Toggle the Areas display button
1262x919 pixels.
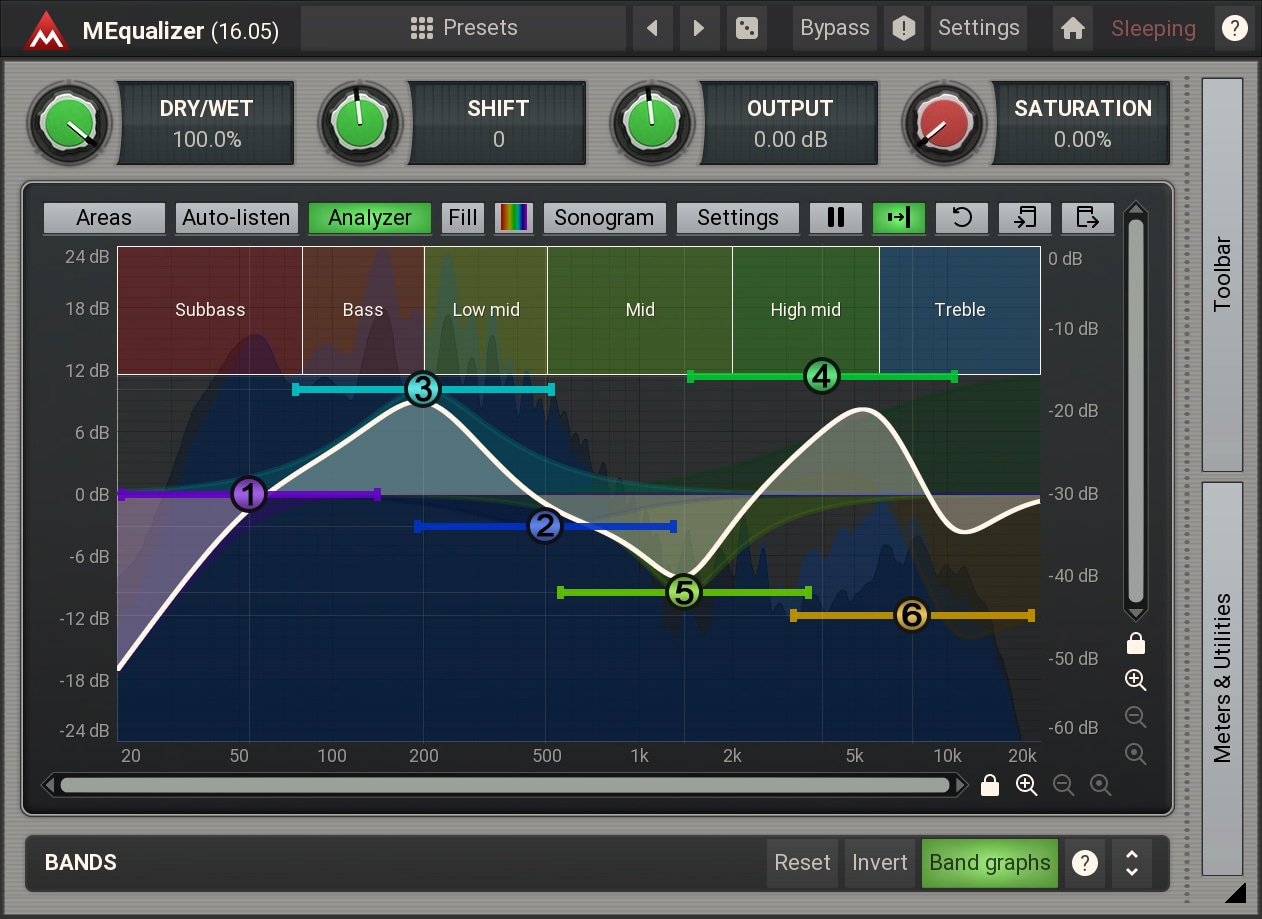click(104, 218)
